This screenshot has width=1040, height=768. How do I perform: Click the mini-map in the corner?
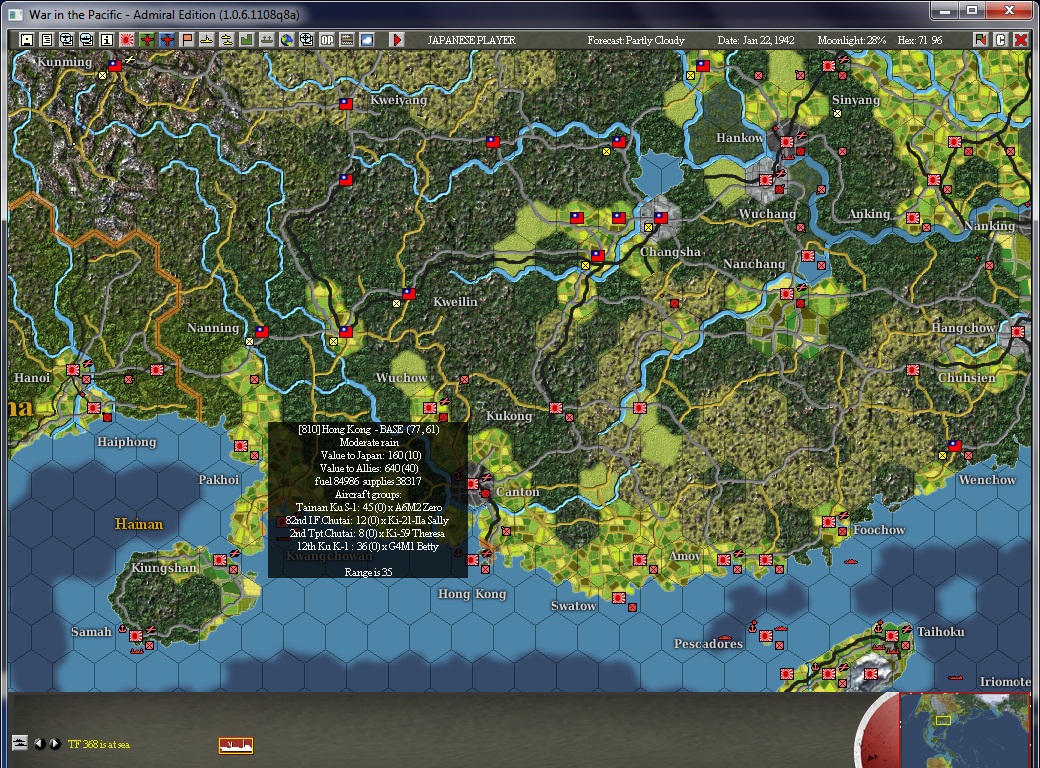point(964,730)
